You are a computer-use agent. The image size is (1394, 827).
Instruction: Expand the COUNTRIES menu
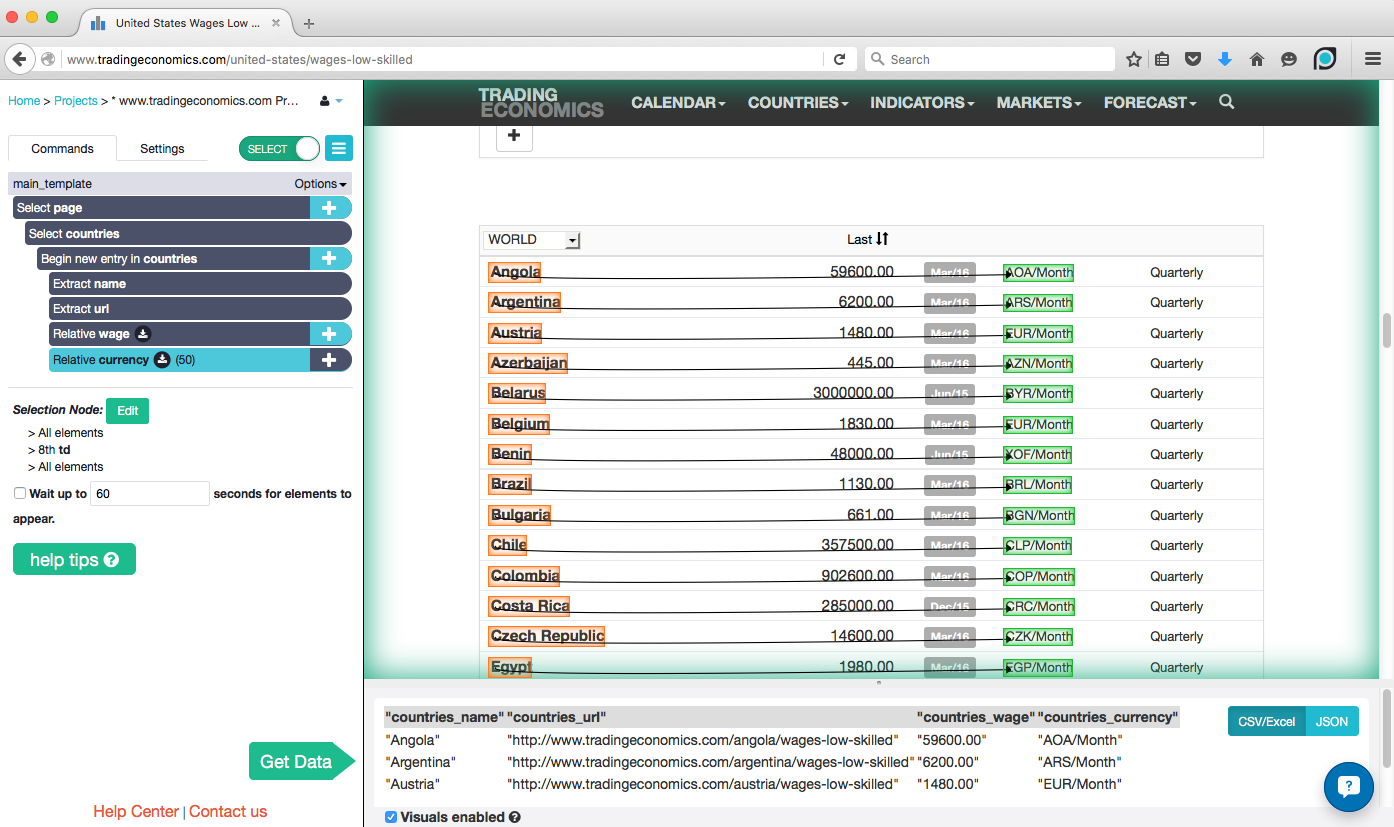798,102
